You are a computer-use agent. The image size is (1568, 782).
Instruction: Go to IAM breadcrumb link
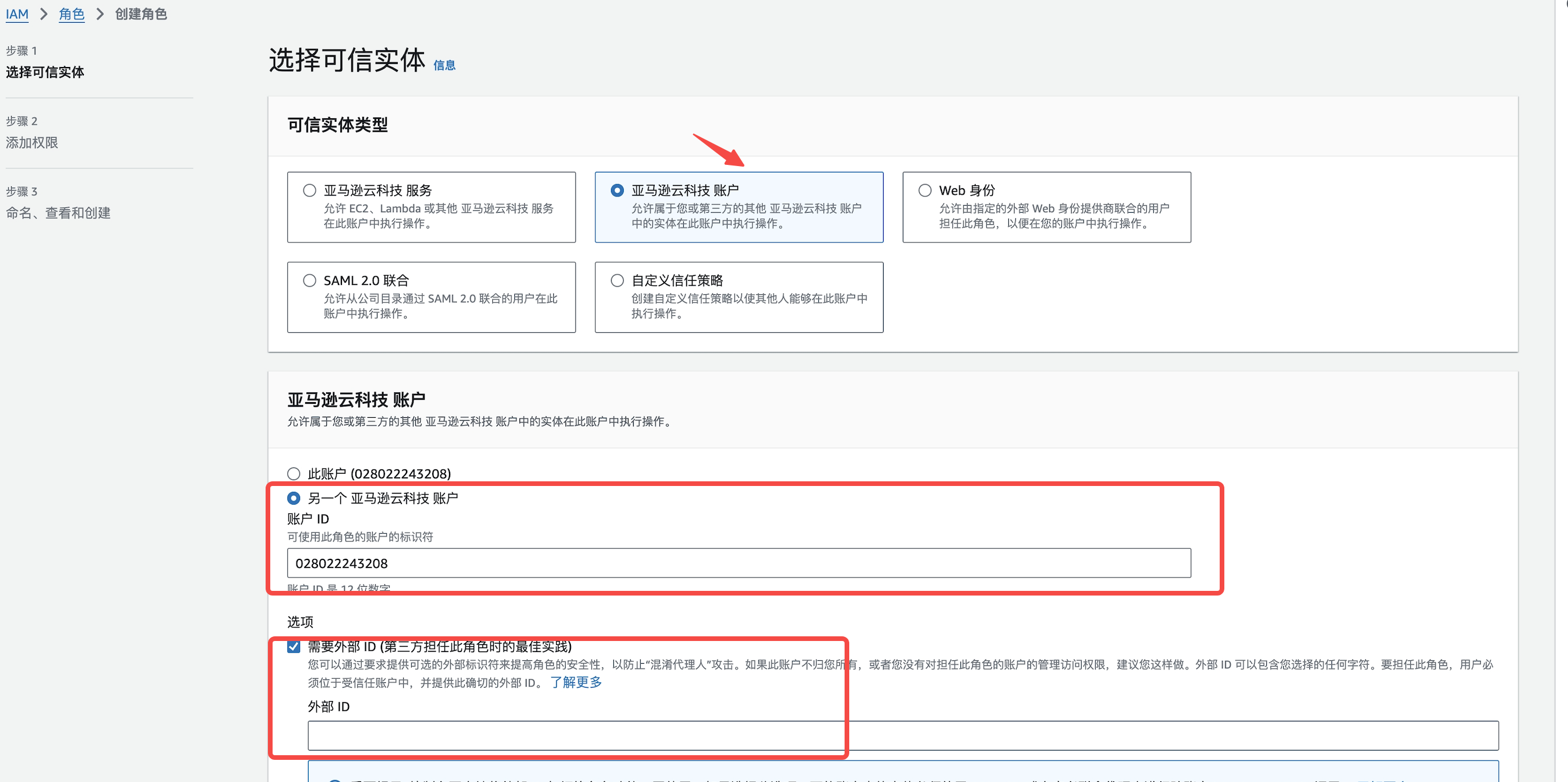tap(17, 14)
